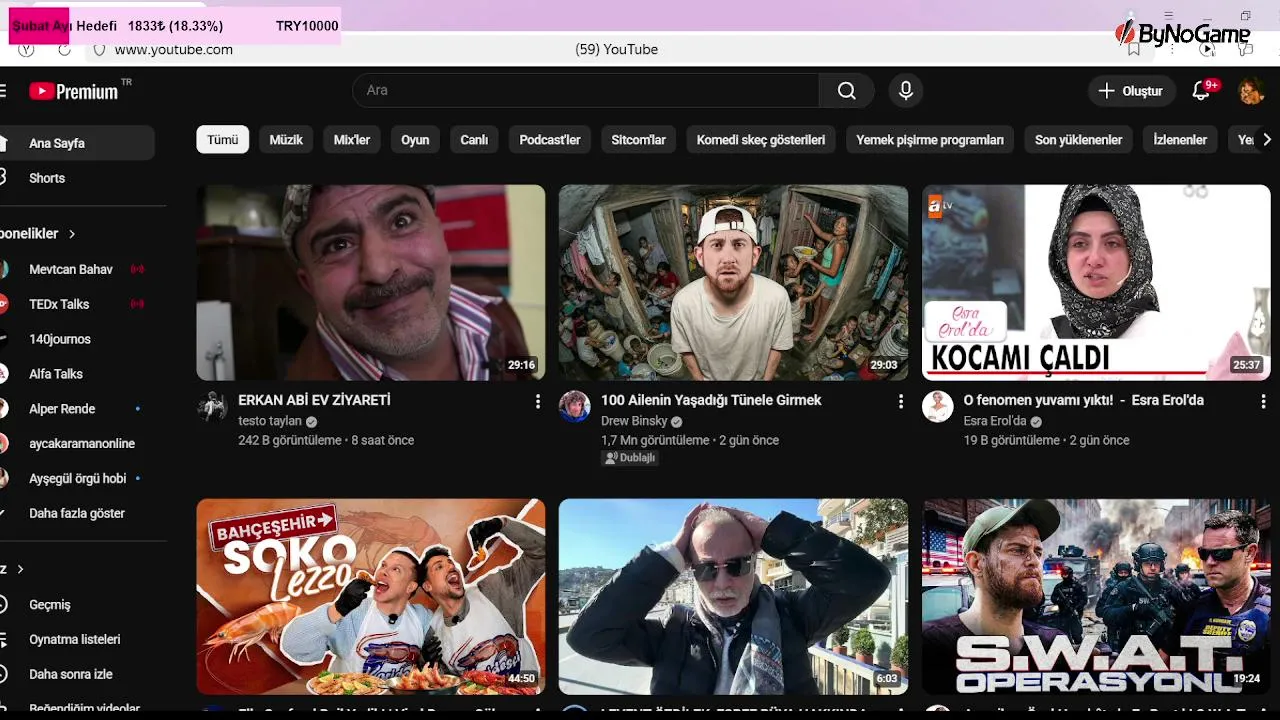Select Komedi skeç gösterileri chip

point(761,140)
